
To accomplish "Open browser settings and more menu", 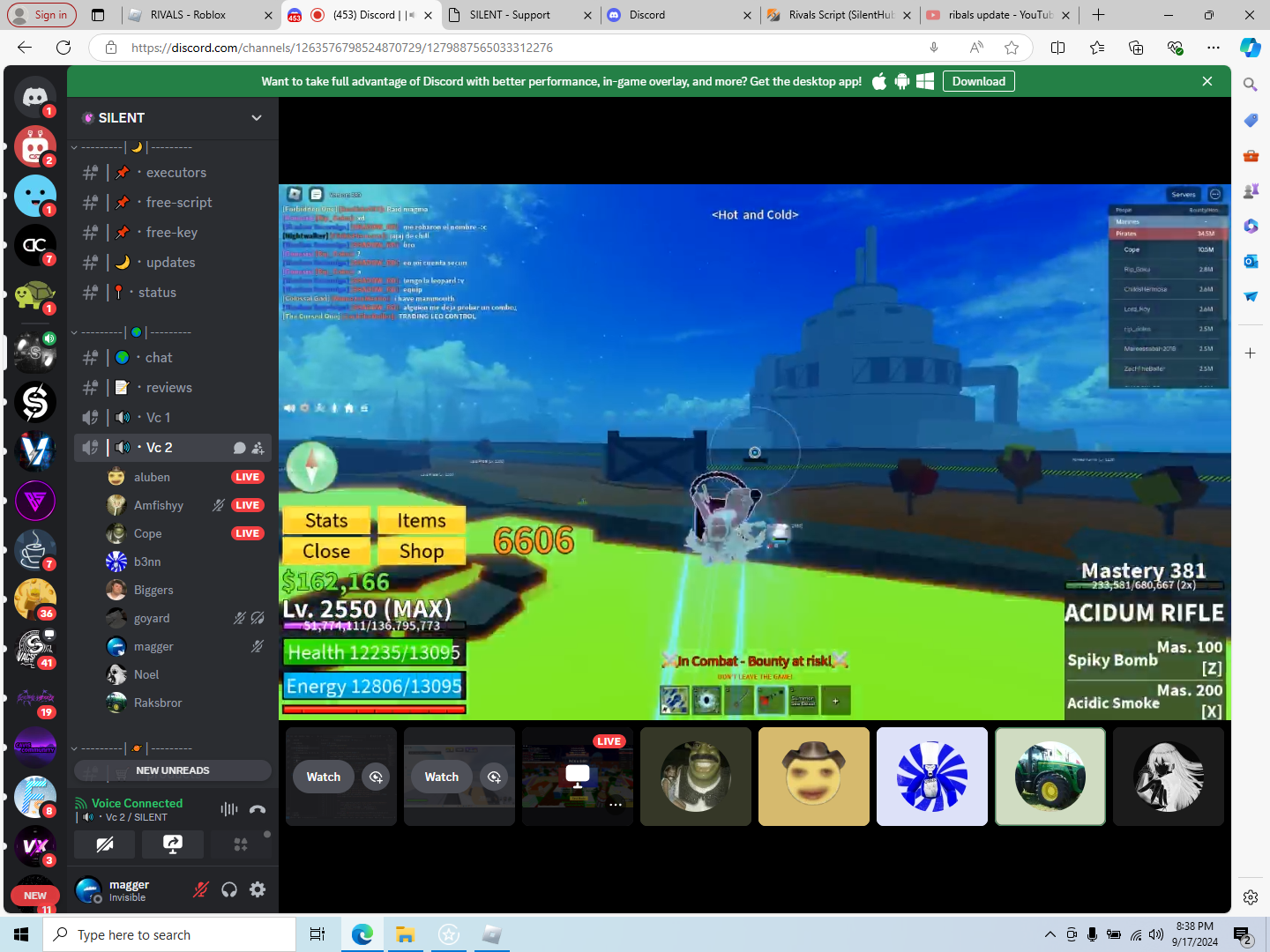I will 1214,48.
